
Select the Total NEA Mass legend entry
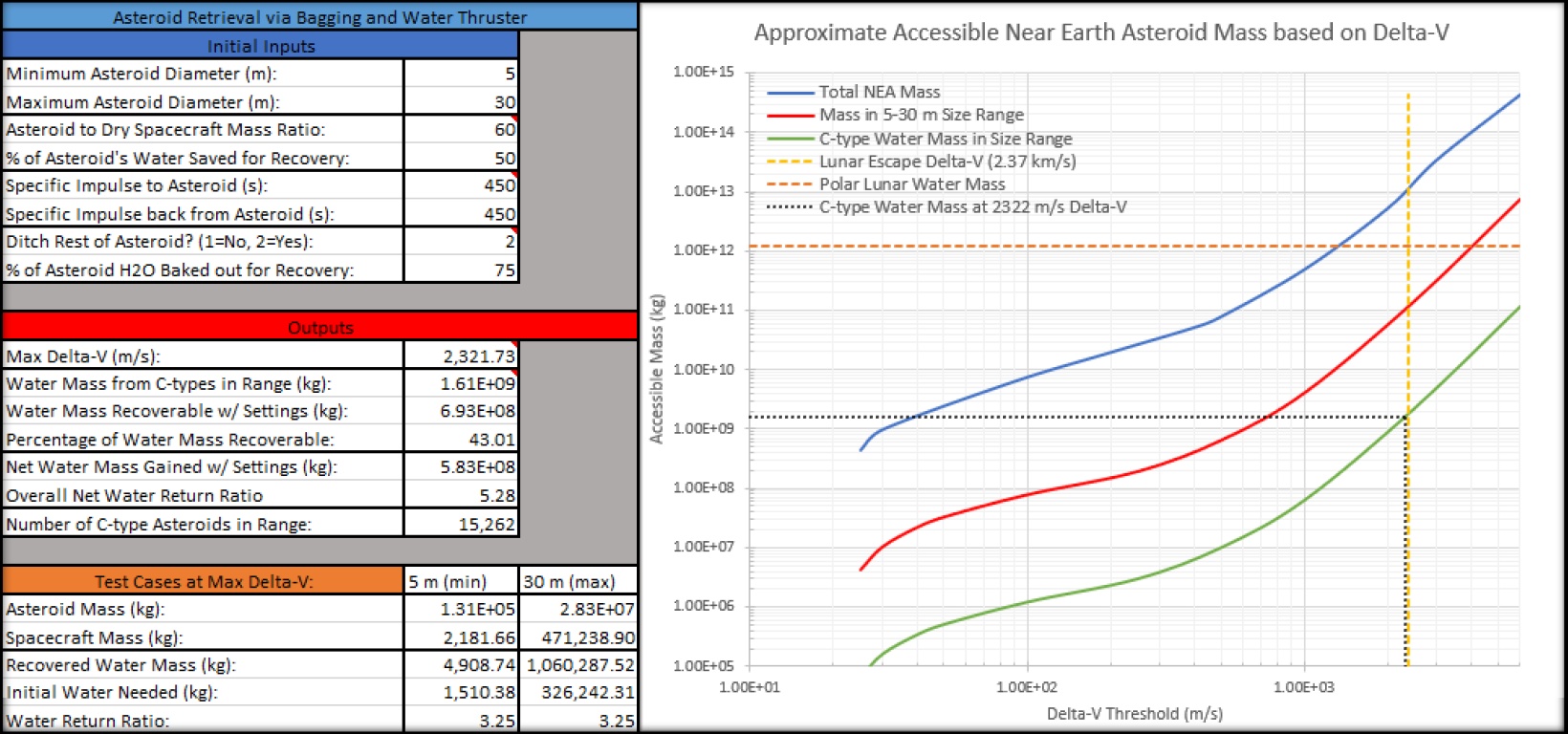(x=854, y=92)
